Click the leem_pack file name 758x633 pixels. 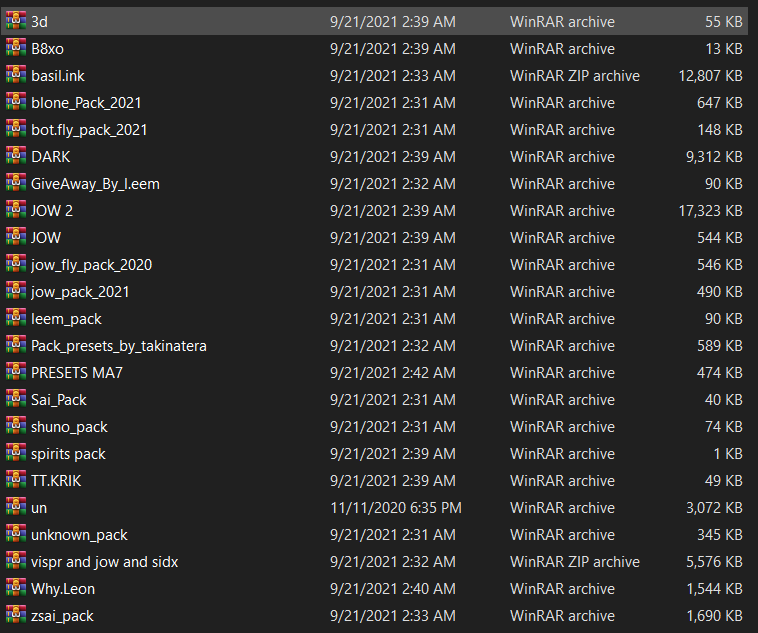pos(66,319)
